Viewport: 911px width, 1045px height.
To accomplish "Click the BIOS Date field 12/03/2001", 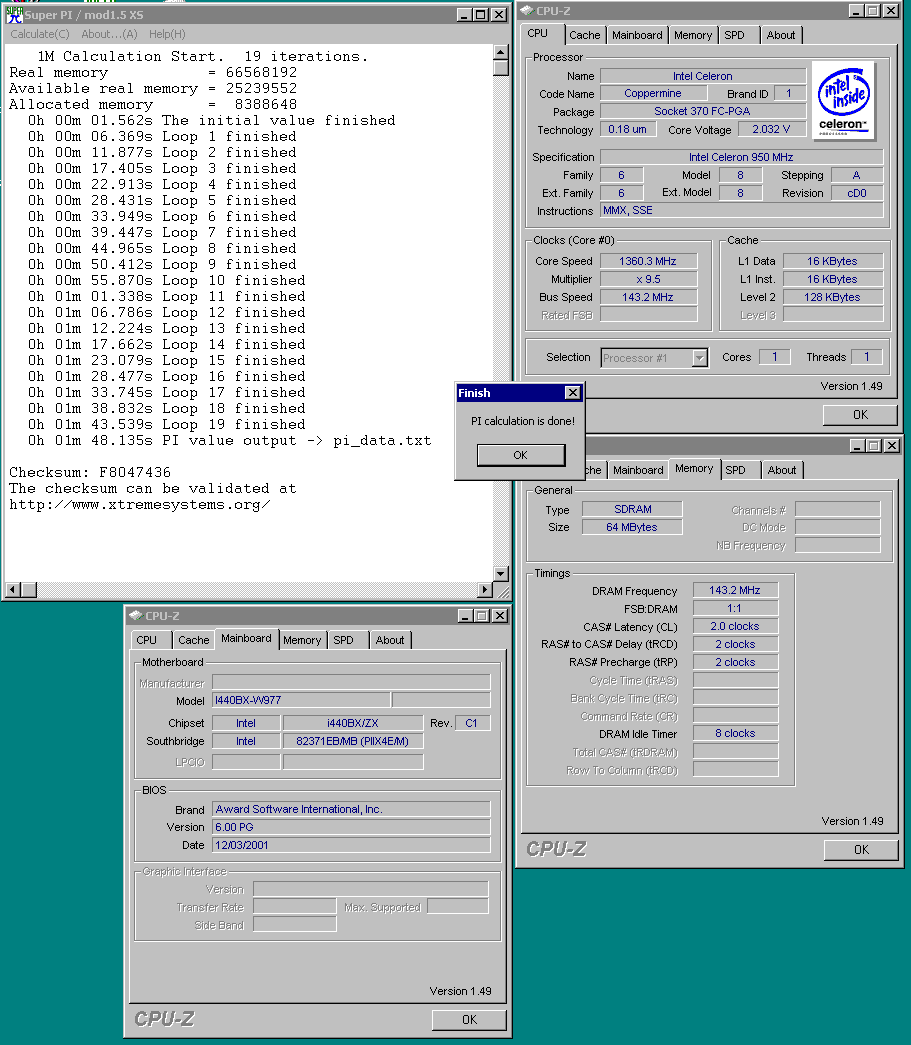I will 351,845.
